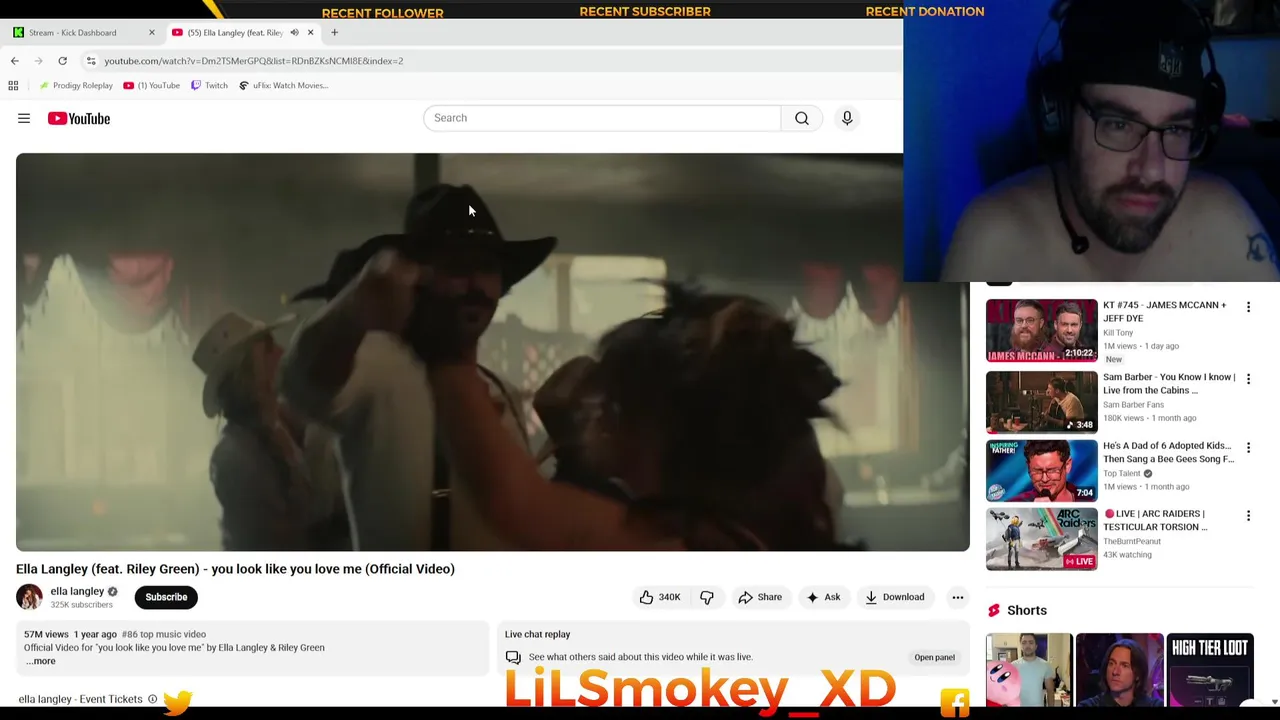Click the live chat replay chat icon

(x=513, y=657)
